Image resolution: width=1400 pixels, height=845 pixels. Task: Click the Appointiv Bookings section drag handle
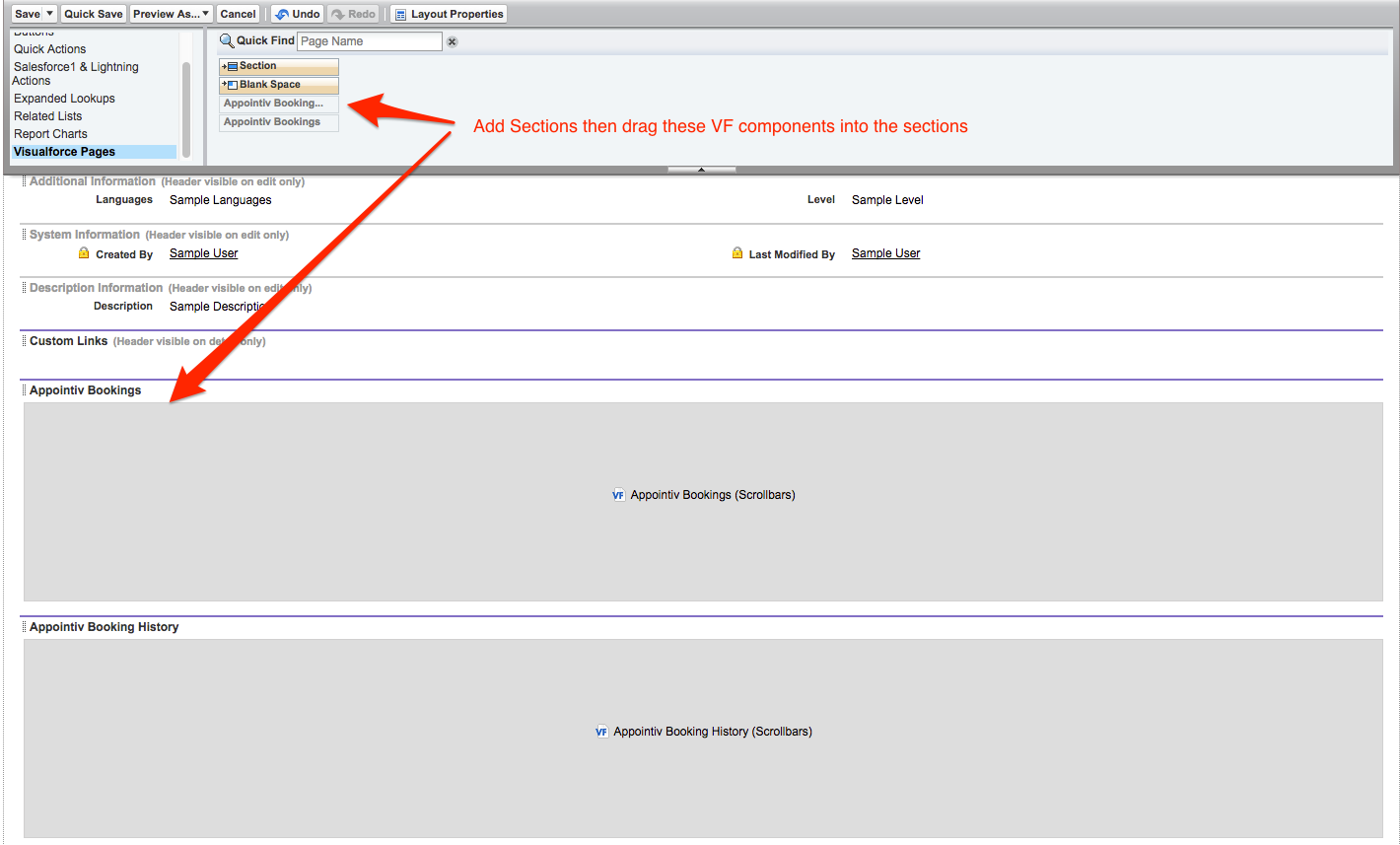tap(25, 390)
